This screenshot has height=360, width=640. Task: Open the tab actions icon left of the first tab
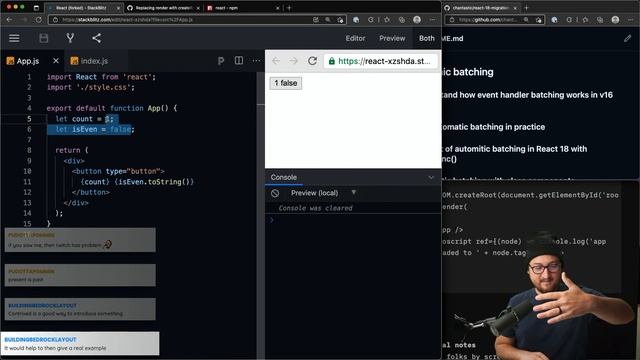click(36, 8)
